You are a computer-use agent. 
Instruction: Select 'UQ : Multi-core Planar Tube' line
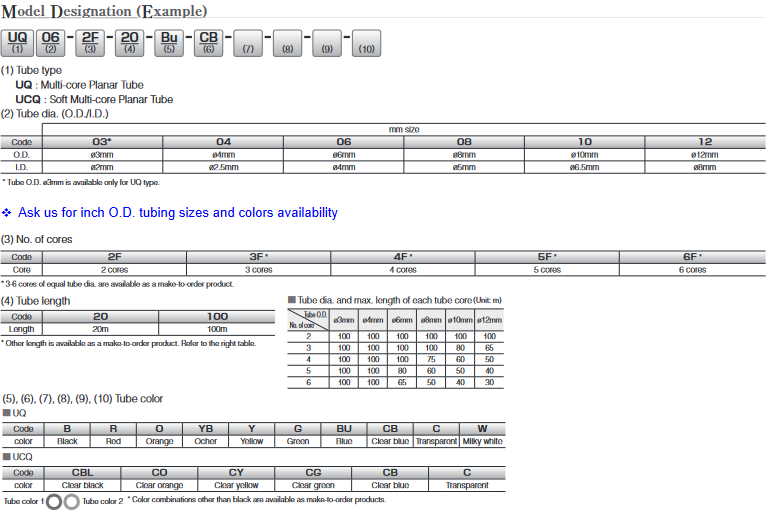click(79, 85)
